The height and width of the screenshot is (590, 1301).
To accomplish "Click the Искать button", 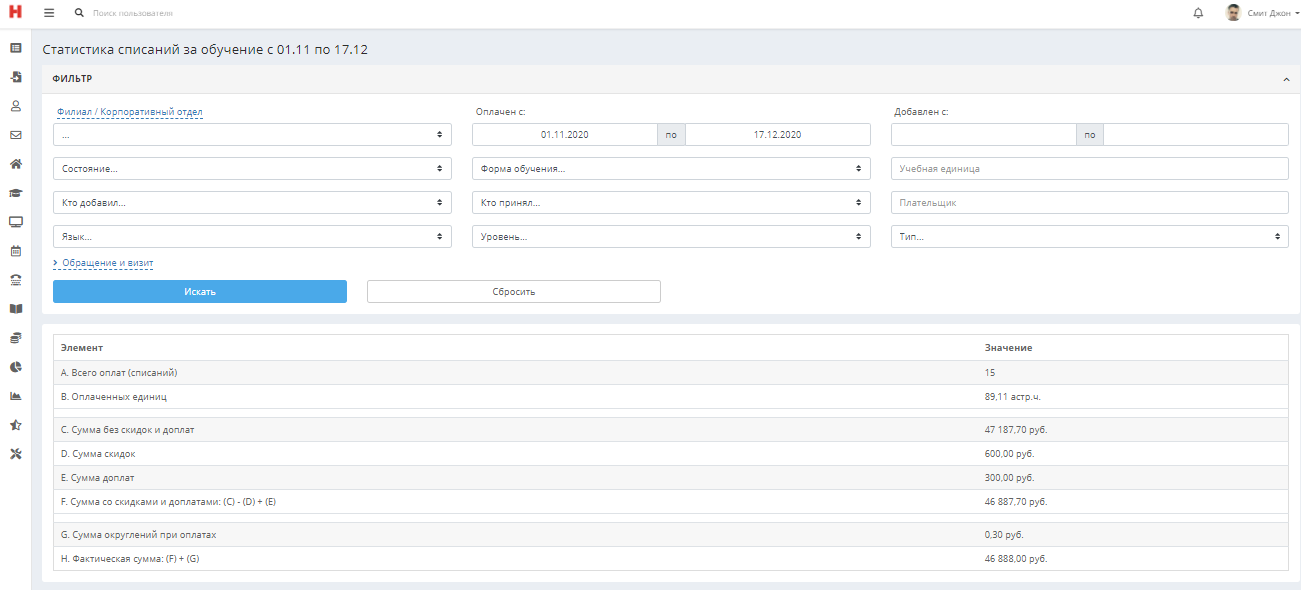I will (200, 291).
